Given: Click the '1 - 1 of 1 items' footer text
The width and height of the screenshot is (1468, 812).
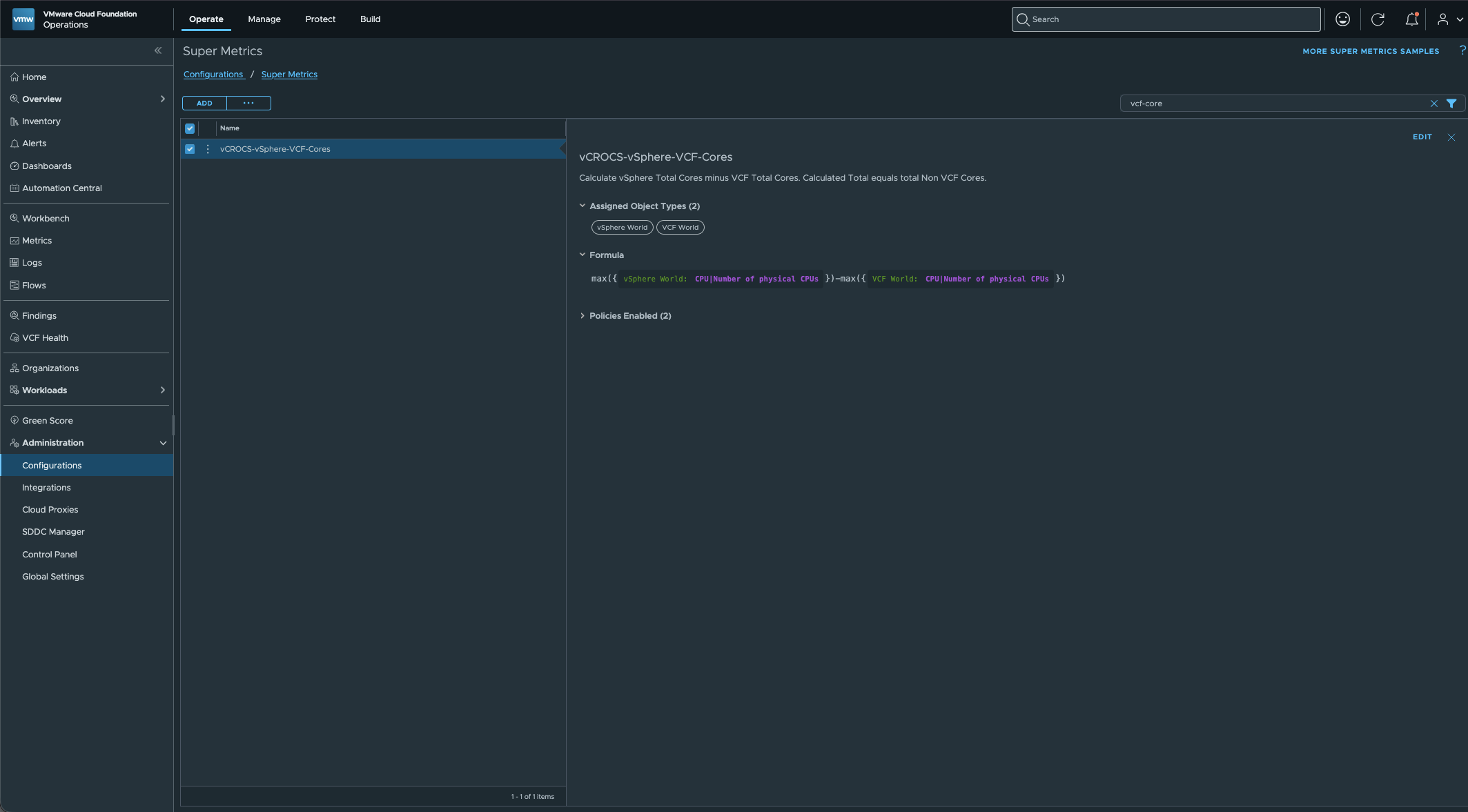Looking at the screenshot, I should pos(533,797).
